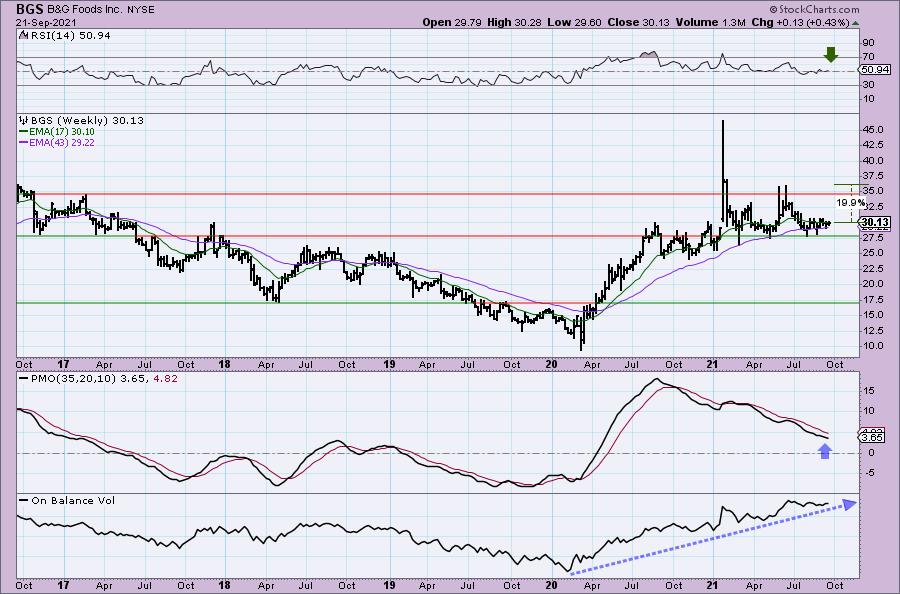Image resolution: width=900 pixels, height=594 pixels.
Task: Select the On Balance Vol legend label
Action: point(73,500)
